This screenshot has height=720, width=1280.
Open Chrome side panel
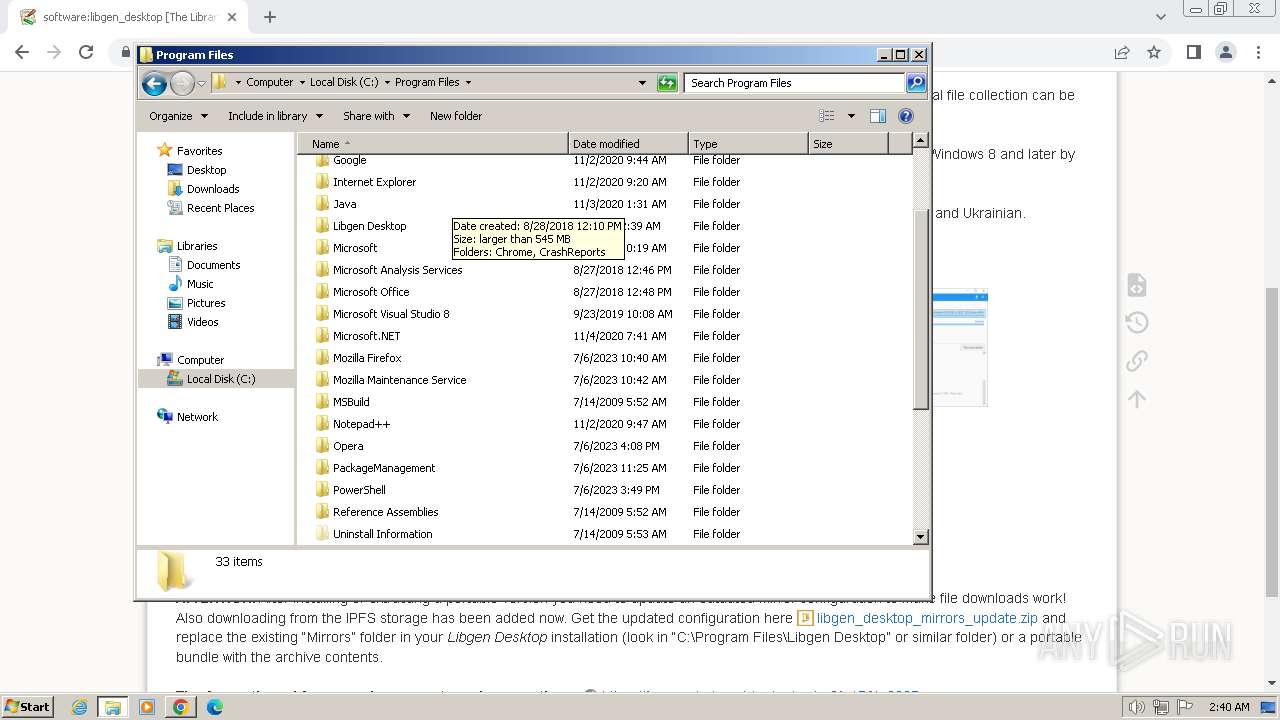click(1193, 52)
